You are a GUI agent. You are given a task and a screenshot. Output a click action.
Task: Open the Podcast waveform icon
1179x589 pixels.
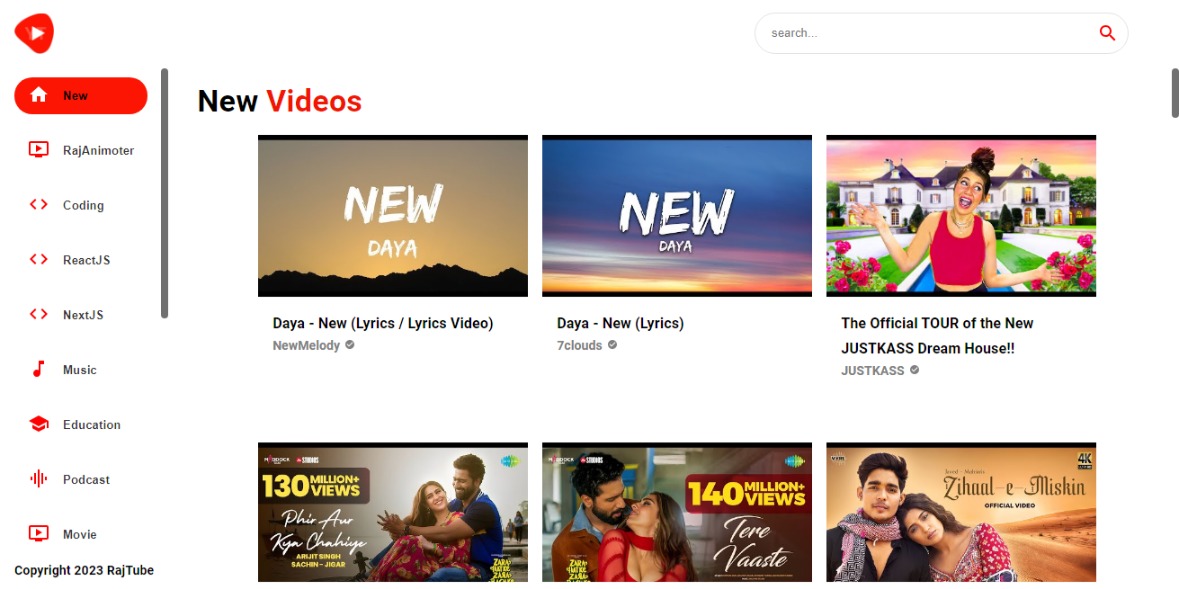pos(39,479)
